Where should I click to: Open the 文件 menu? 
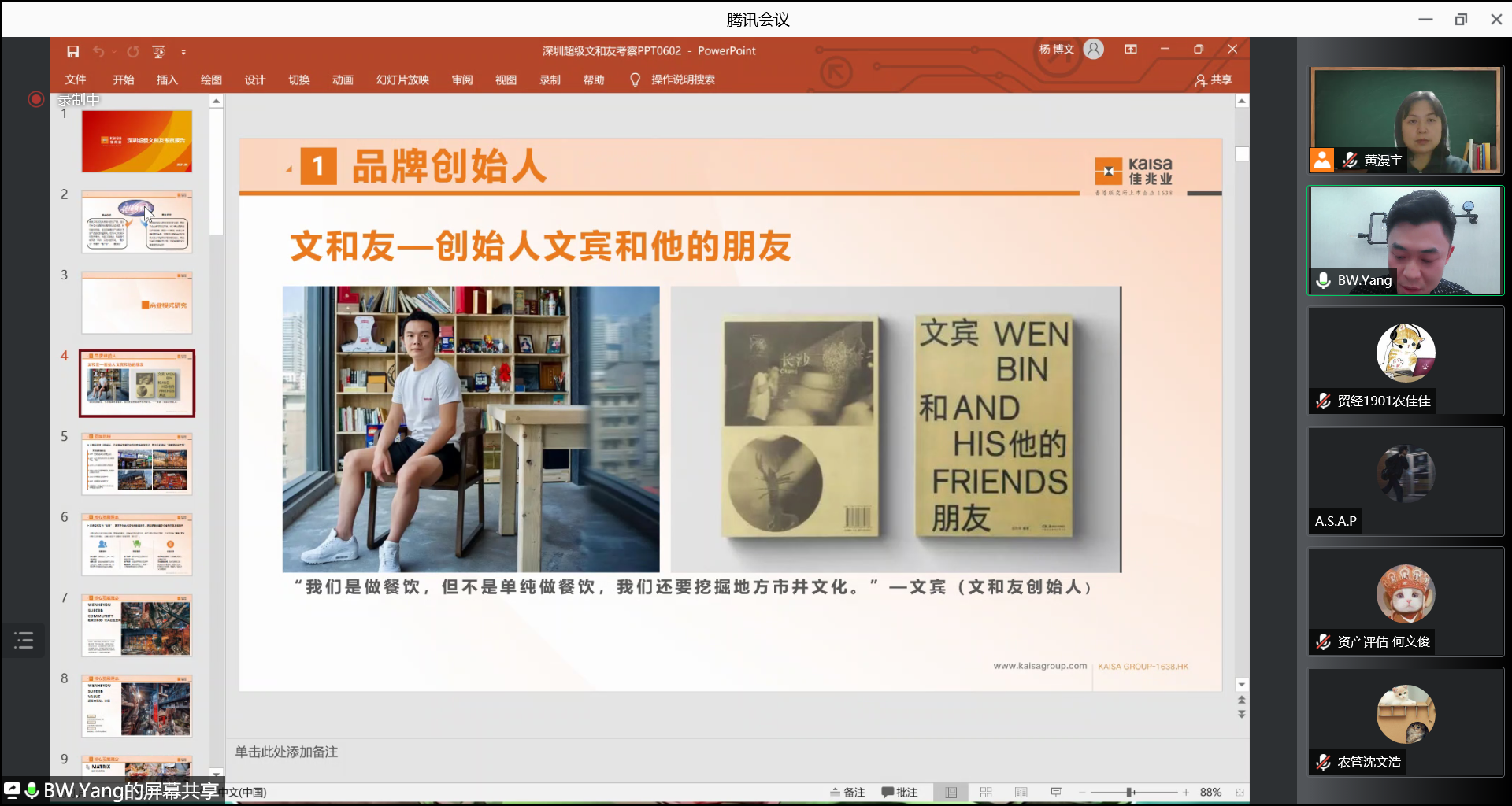tap(76, 79)
